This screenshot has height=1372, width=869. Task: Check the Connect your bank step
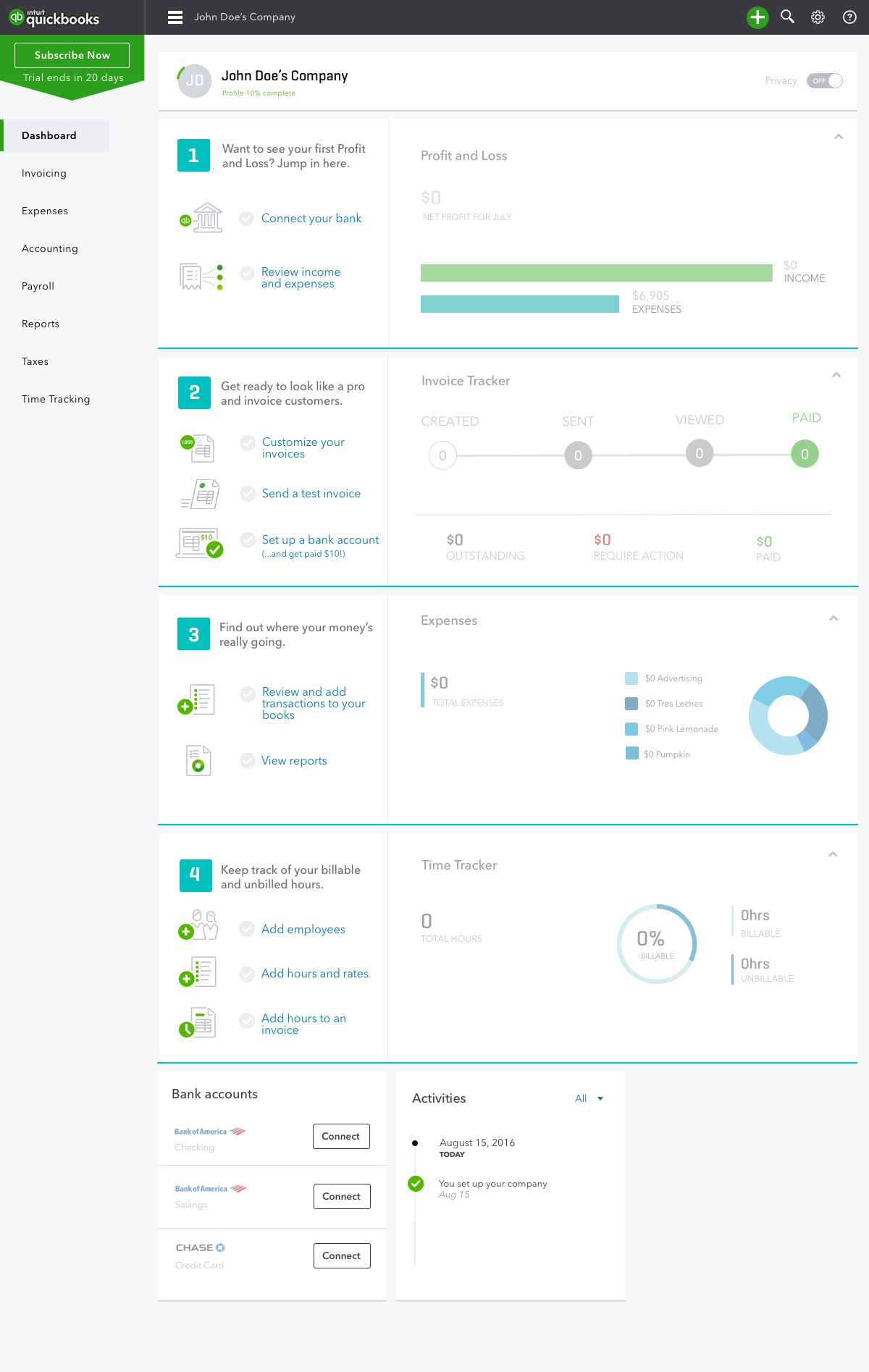point(247,218)
